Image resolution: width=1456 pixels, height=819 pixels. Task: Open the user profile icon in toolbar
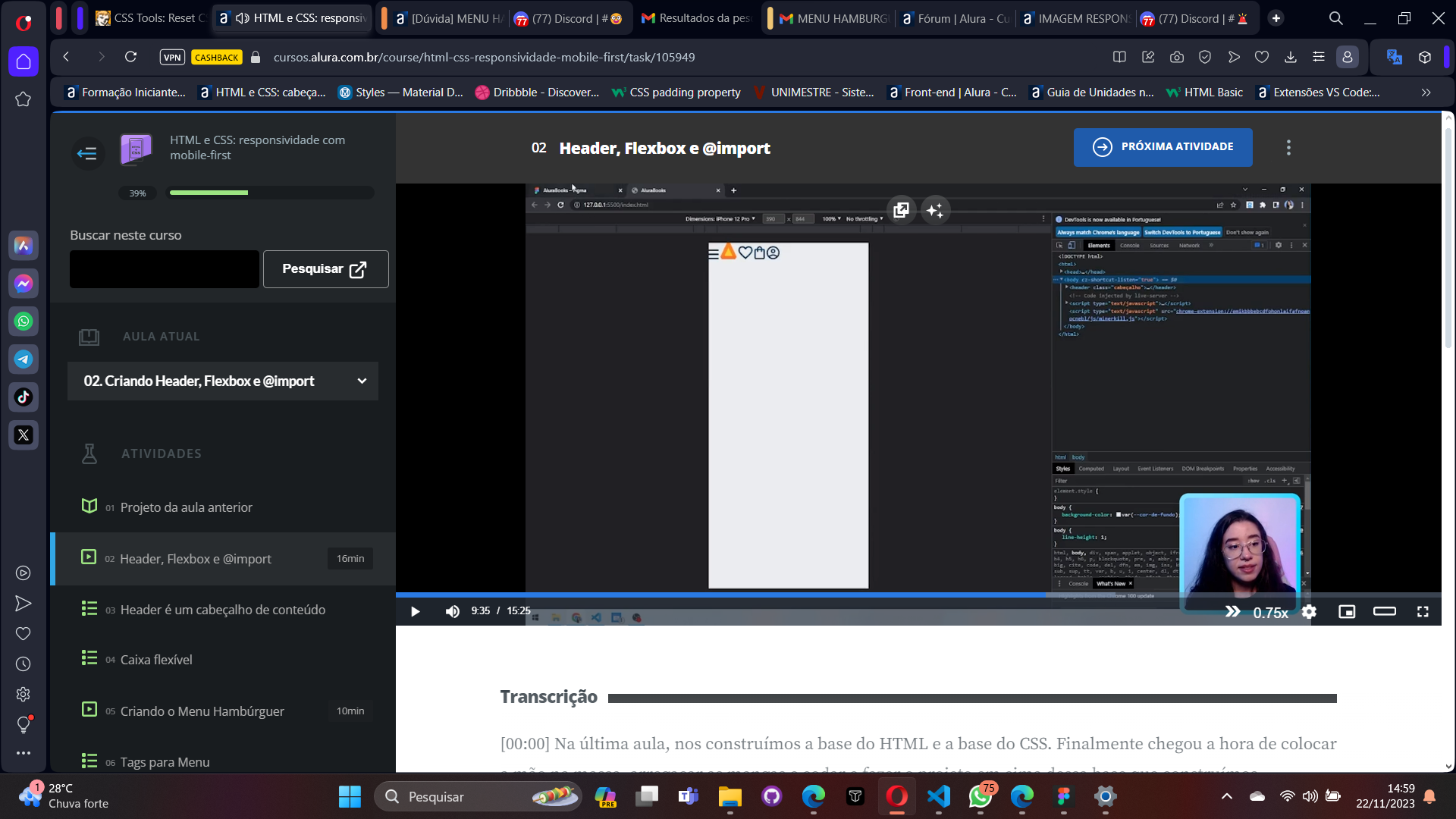[x=1348, y=57]
